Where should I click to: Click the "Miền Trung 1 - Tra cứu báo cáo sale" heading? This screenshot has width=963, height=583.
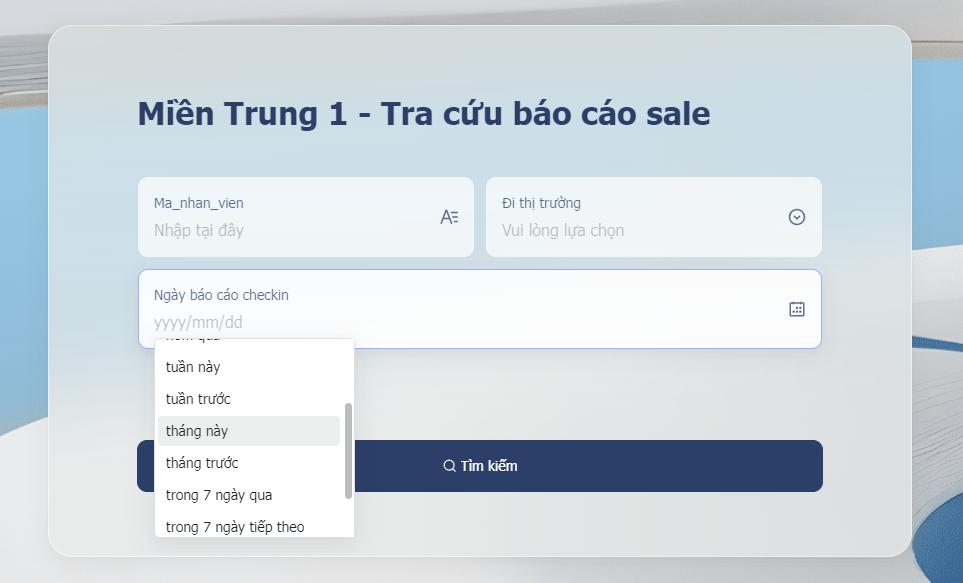424,114
